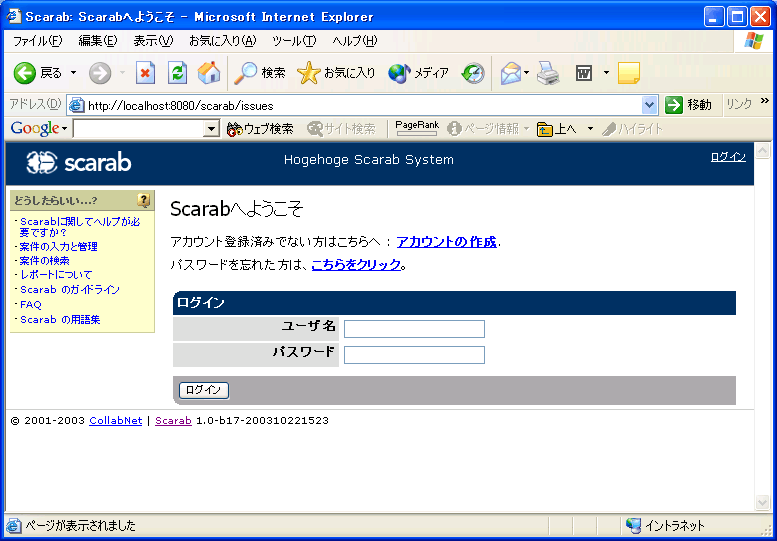
Task: Click the intranet zone icon in the status bar
Action: (633, 525)
